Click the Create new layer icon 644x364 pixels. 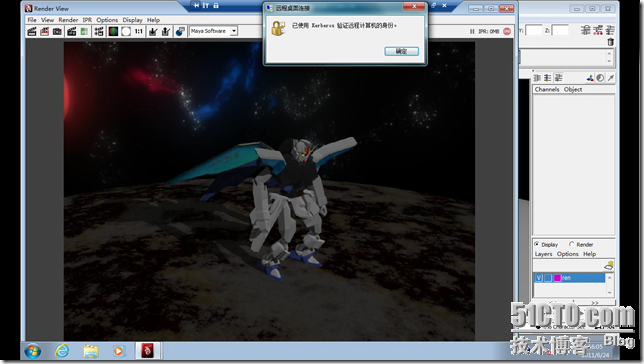click(609, 266)
